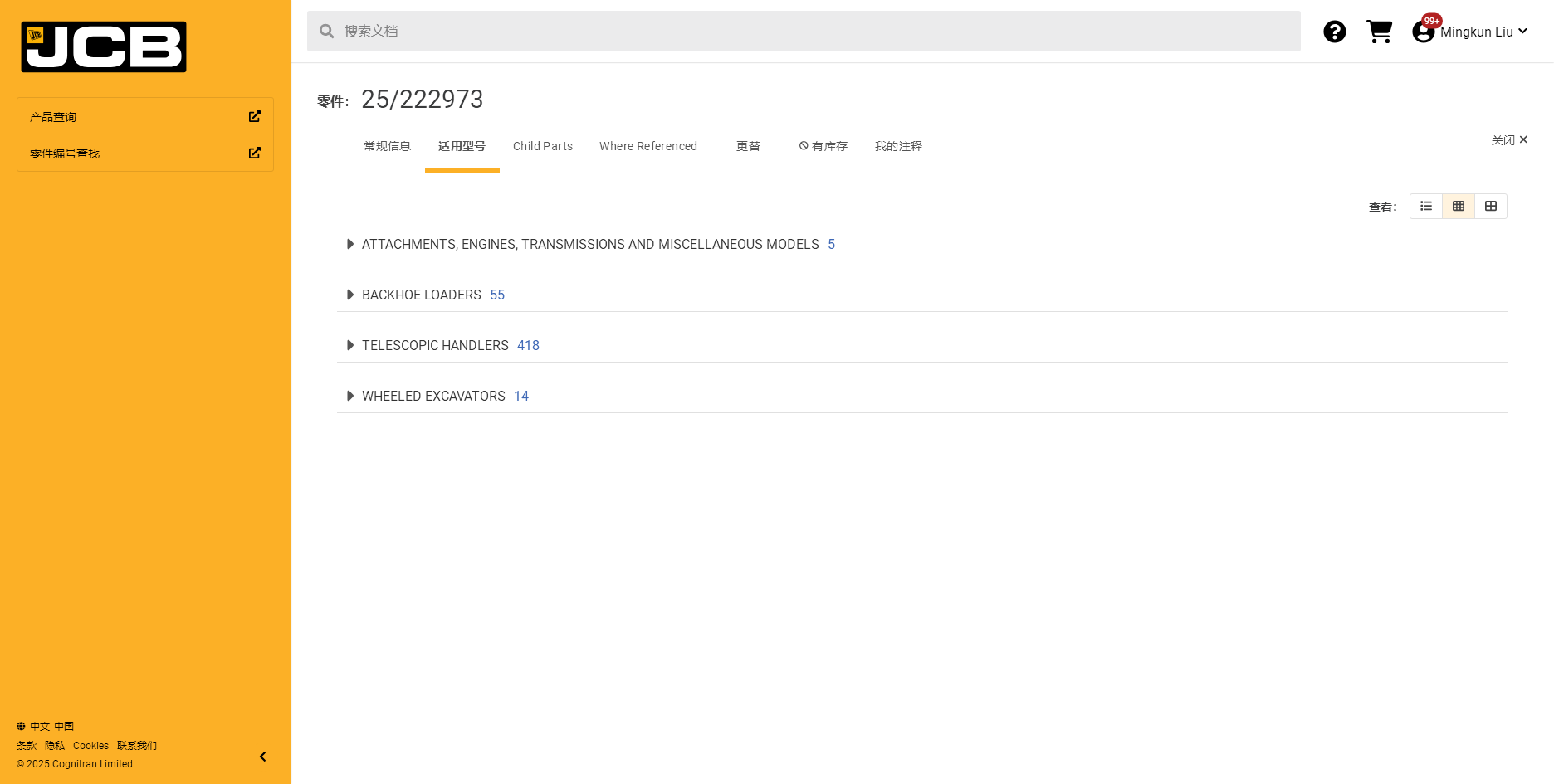Click the external link icon beside 零件编号查找
This screenshot has height=784, width=1554.
255,153
